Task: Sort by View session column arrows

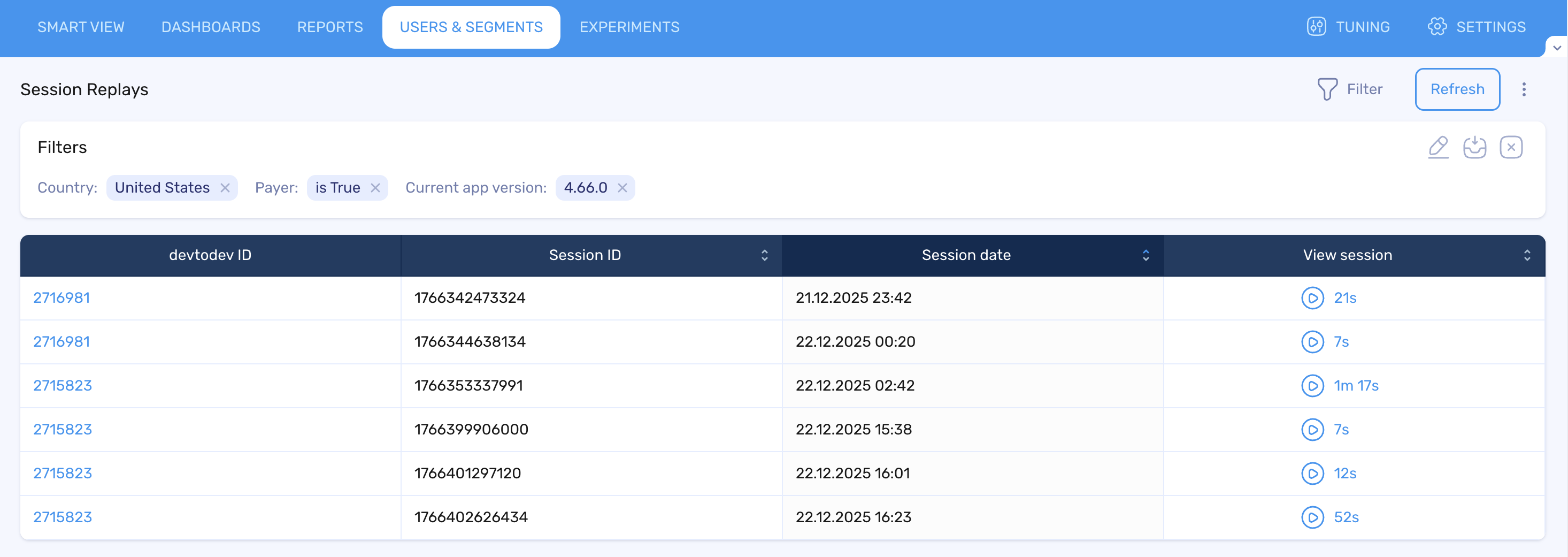Action: click(1527, 256)
